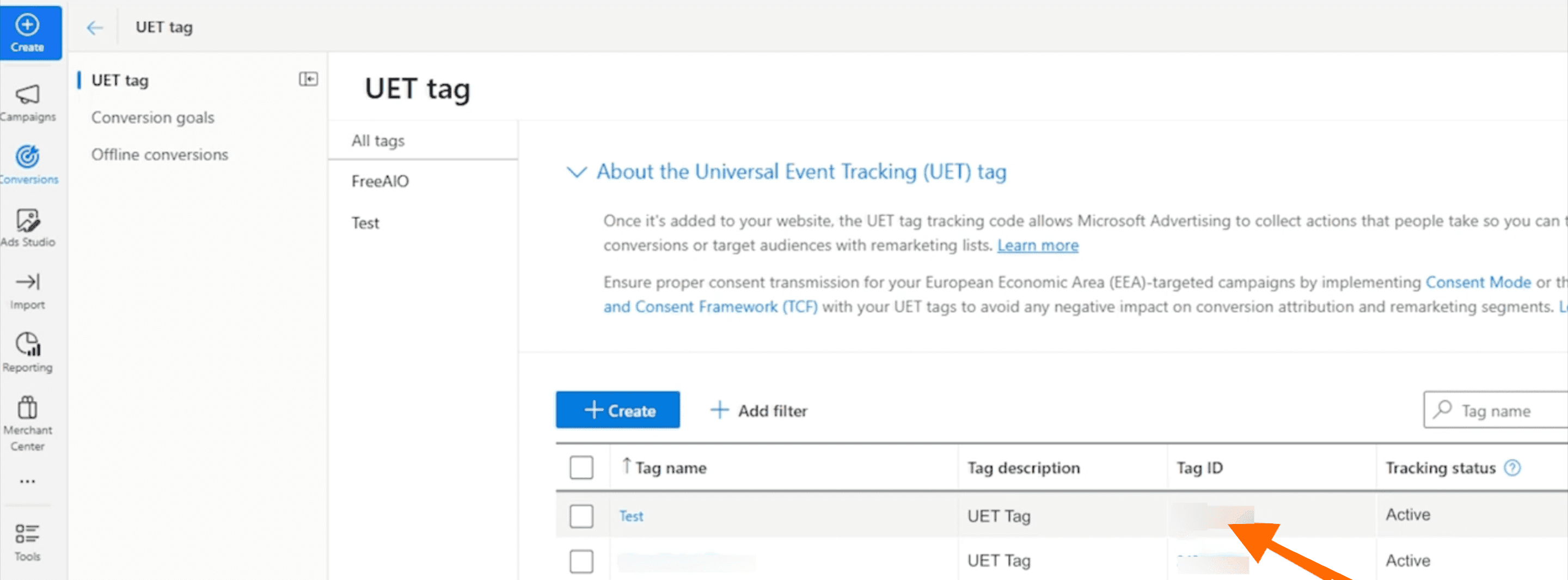Click the Tag ID column header
Image resolution: width=1568 pixels, height=580 pixels.
coord(1199,467)
